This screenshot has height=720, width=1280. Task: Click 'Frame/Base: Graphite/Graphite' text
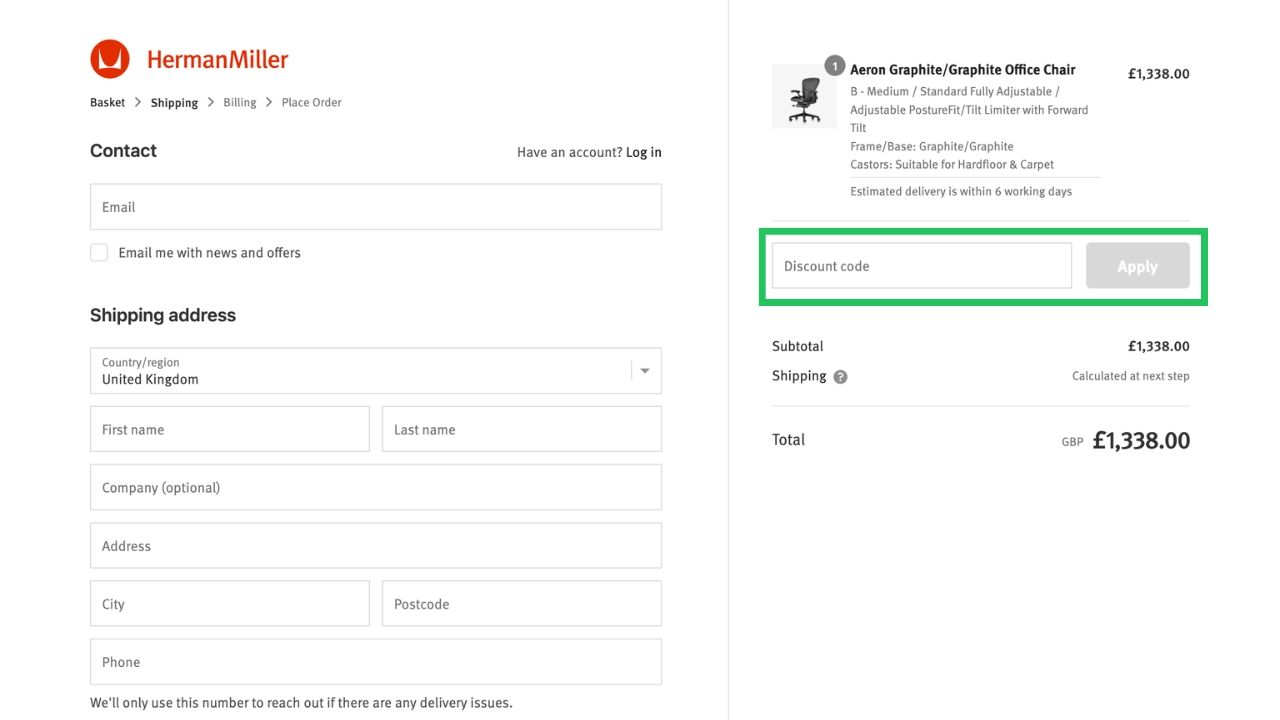point(932,146)
